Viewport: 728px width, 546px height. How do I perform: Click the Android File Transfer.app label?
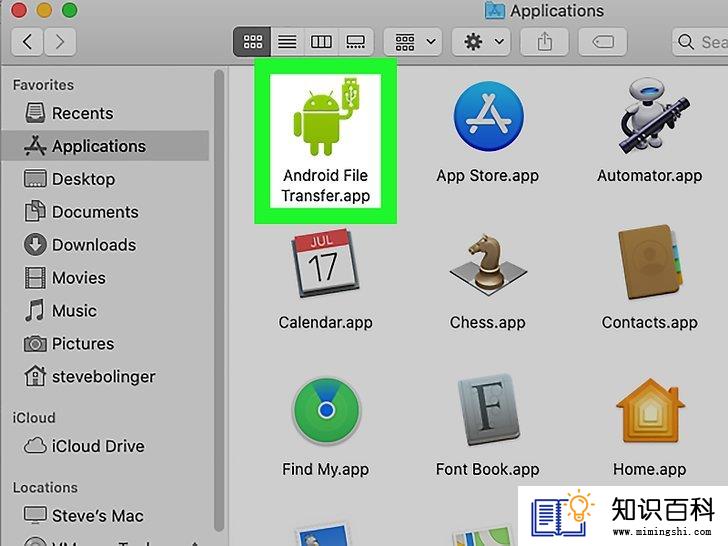click(x=325, y=186)
